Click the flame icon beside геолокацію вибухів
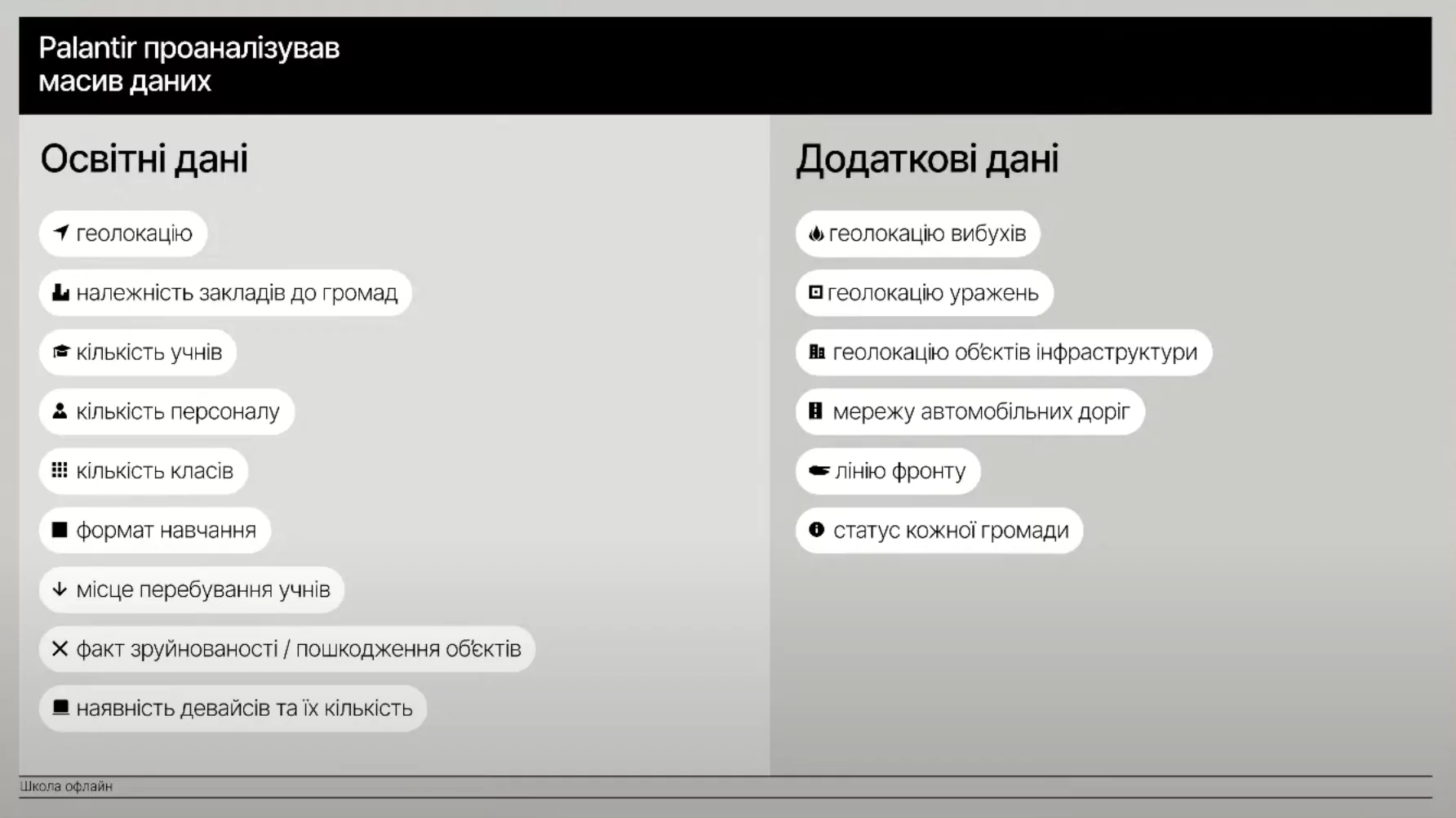Image resolution: width=1456 pixels, height=818 pixels. coord(815,233)
